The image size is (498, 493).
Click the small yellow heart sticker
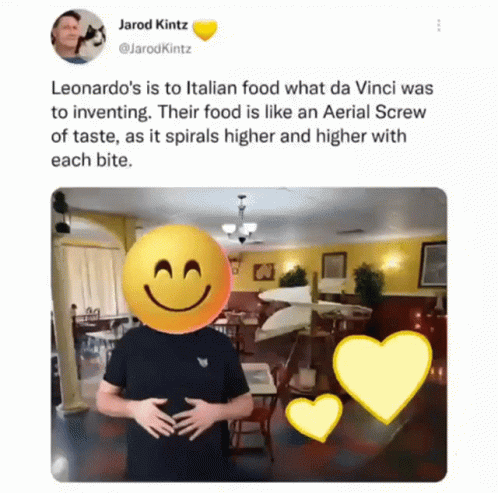click(x=314, y=417)
